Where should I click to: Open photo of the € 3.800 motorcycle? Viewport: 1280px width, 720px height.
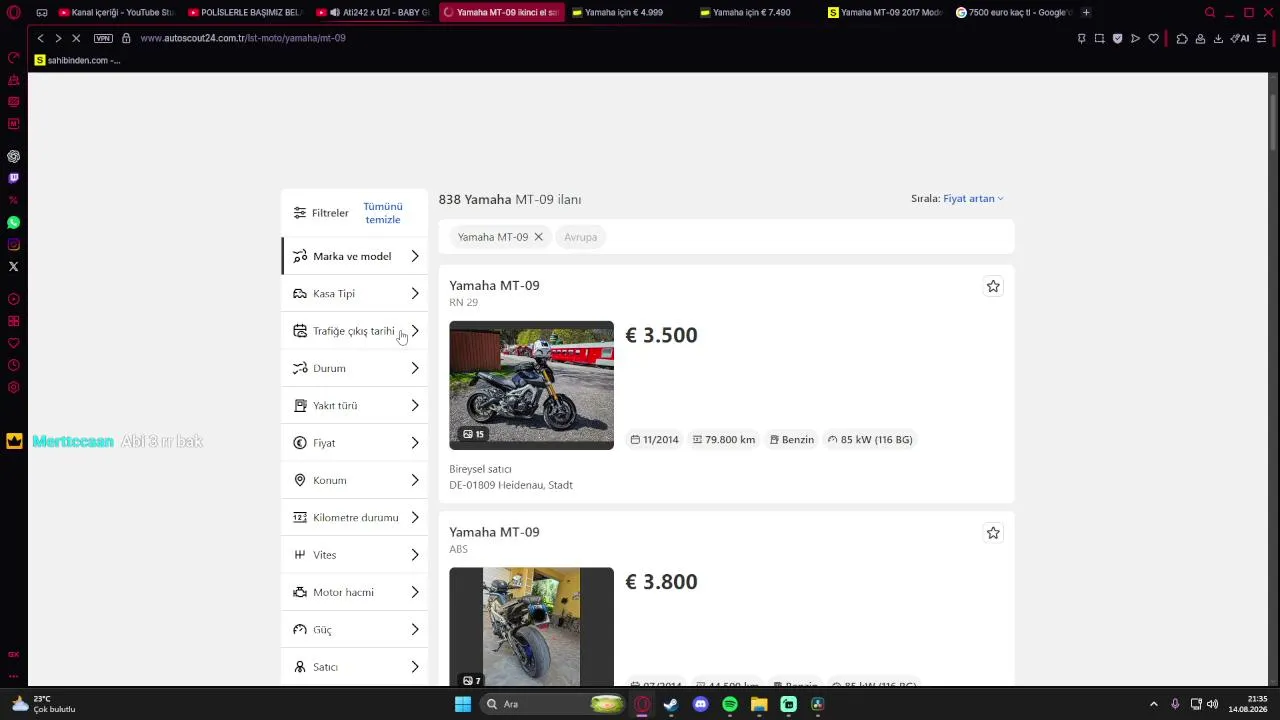[x=531, y=627]
